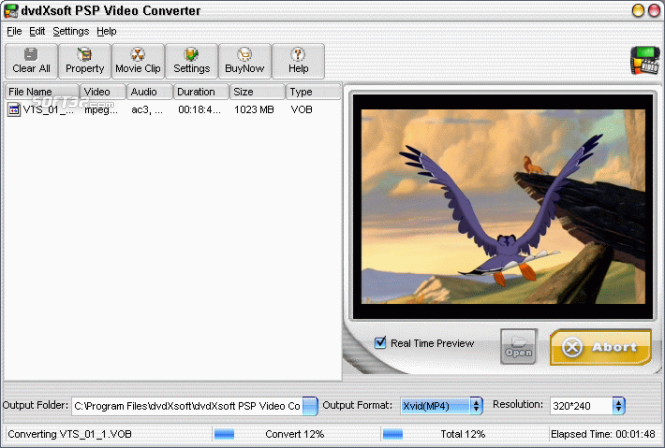
Task: Click the Open folder icon button
Action: tap(518, 347)
